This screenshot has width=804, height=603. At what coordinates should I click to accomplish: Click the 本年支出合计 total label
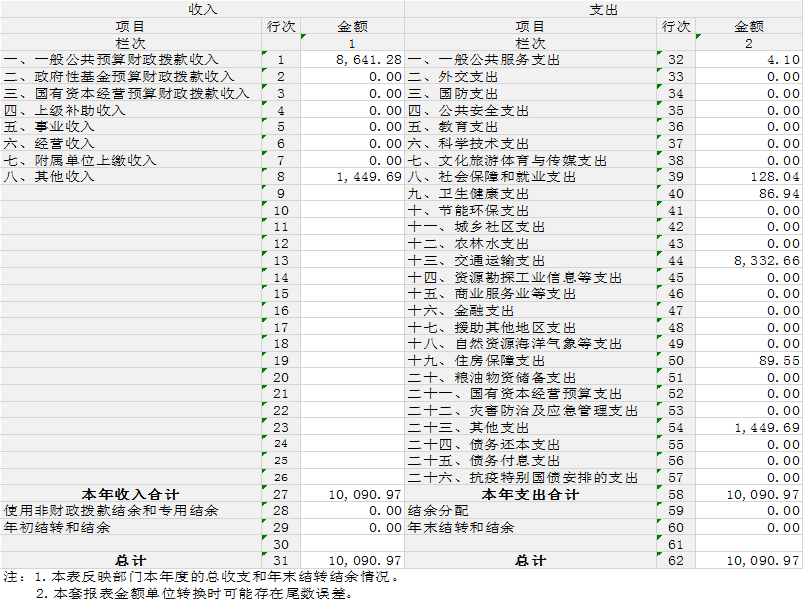(530, 494)
